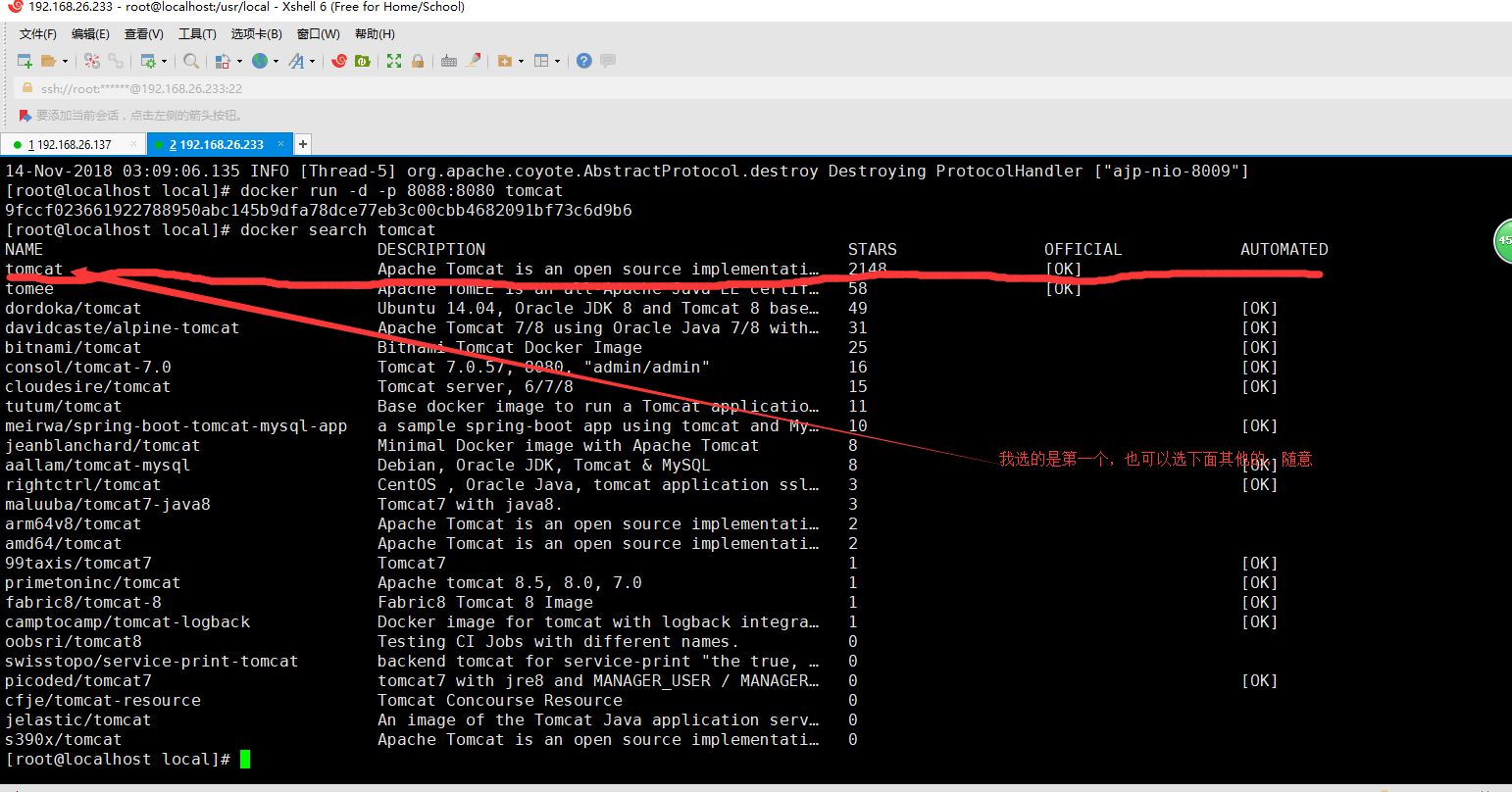Open the 文件(F) menu

[x=38, y=34]
